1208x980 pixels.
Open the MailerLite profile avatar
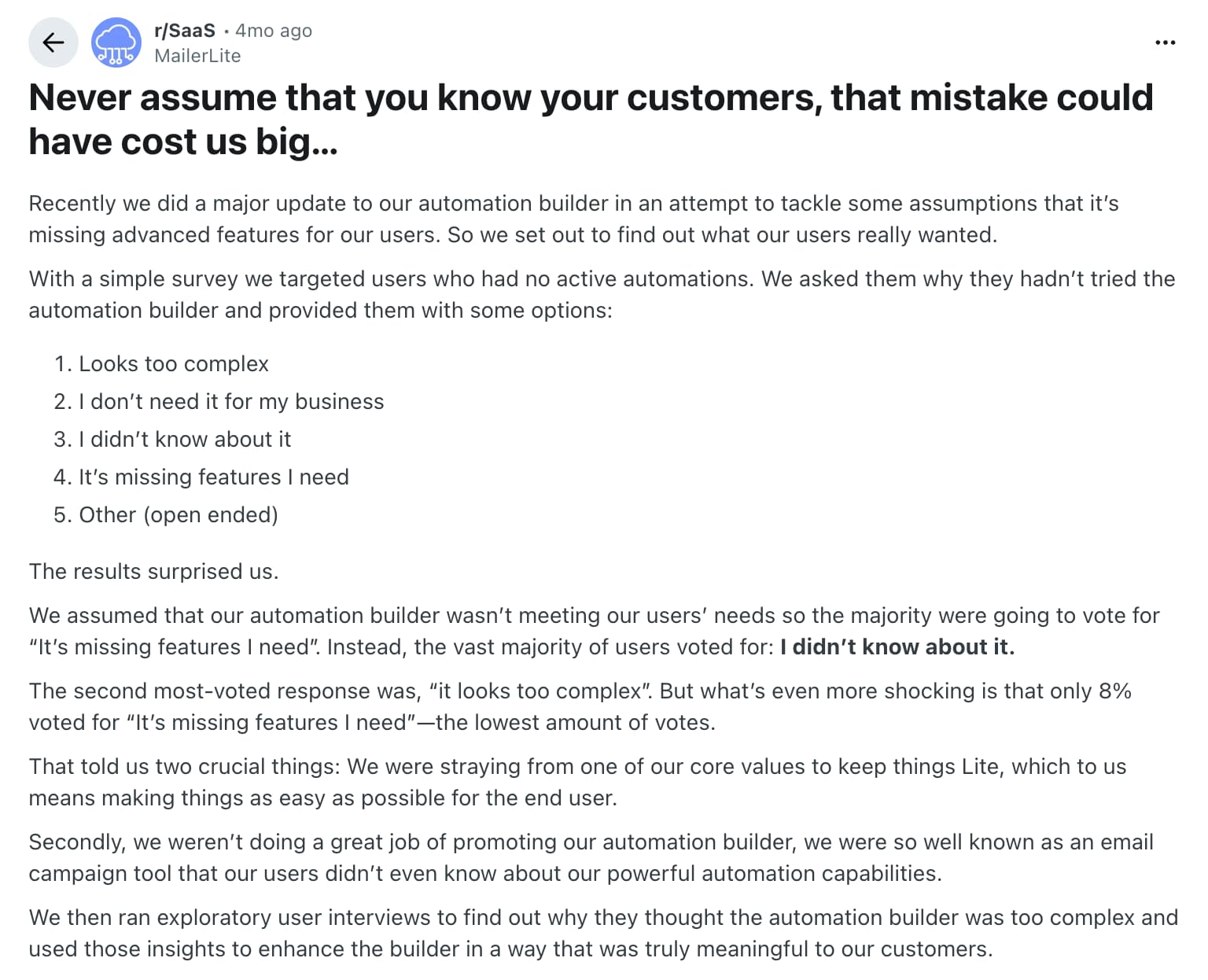click(116, 42)
